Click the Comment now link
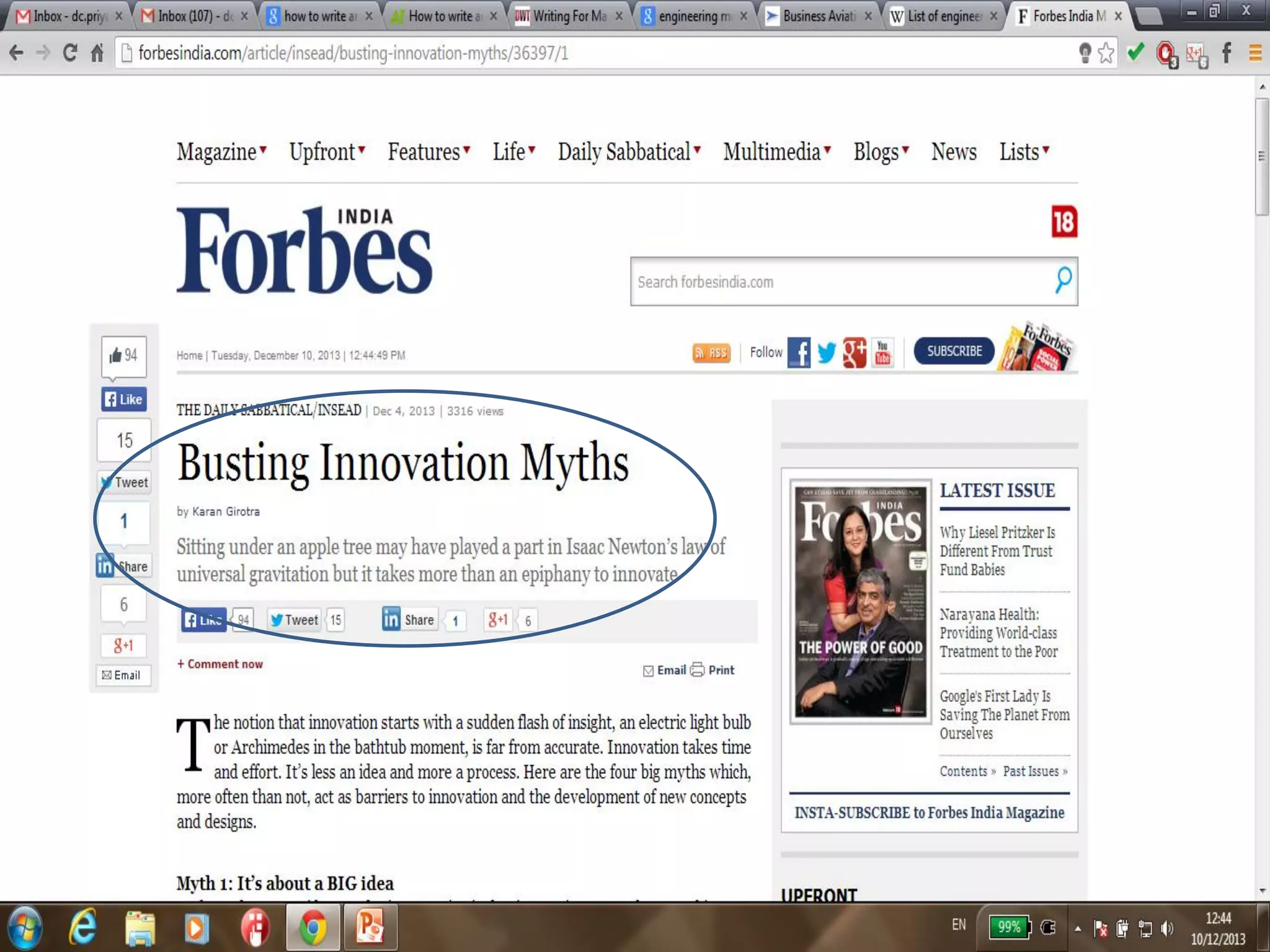 click(x=220, y=664)
